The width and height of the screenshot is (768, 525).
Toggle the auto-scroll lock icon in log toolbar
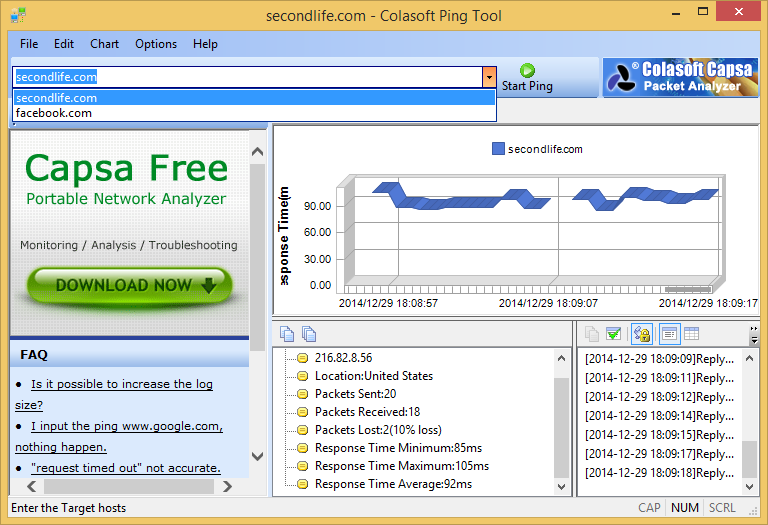(x=642, y=334)
